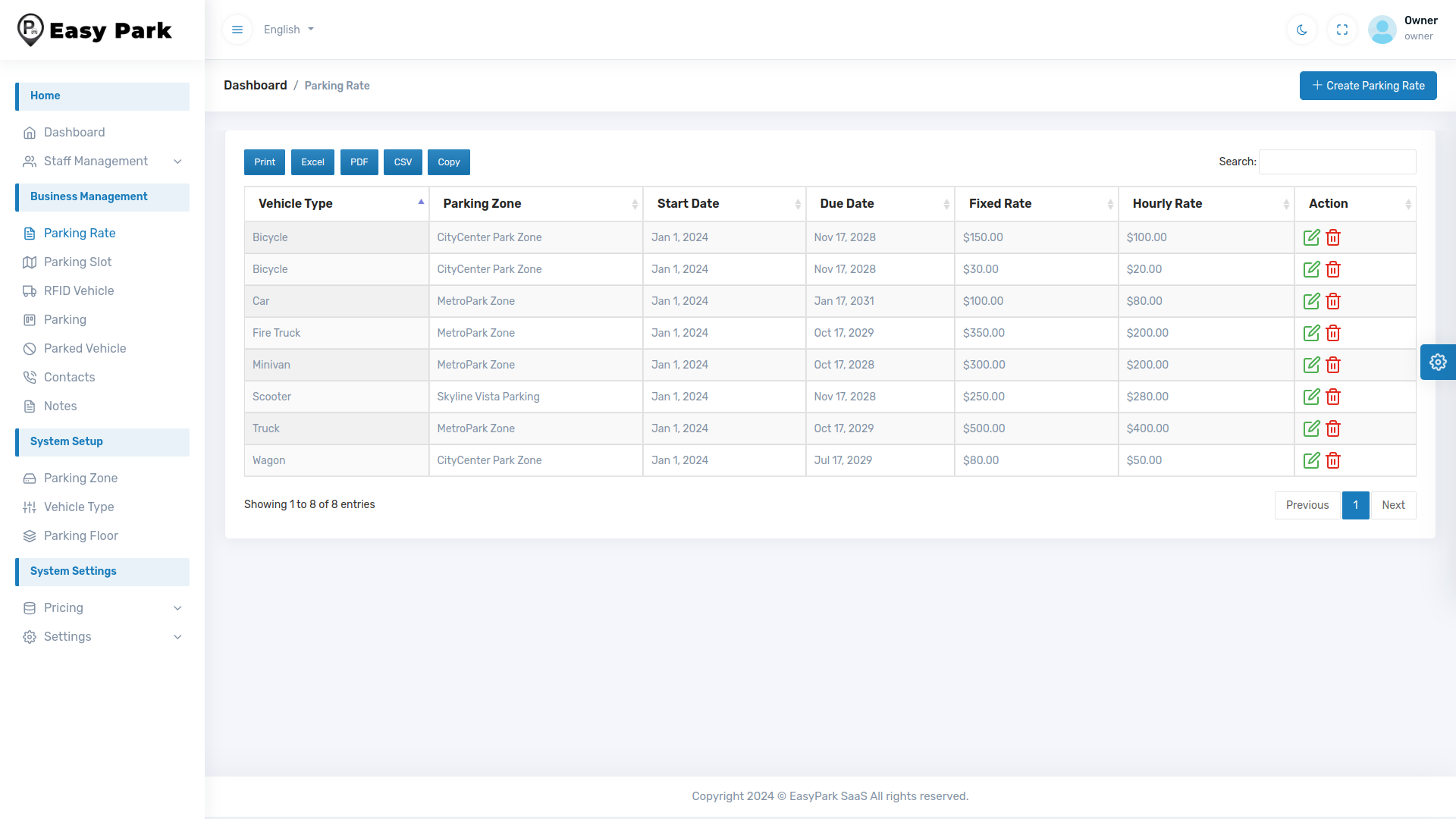Open Dashboard menu item
The height and width of the screenshot is (819, 1456).
[74, 131]
